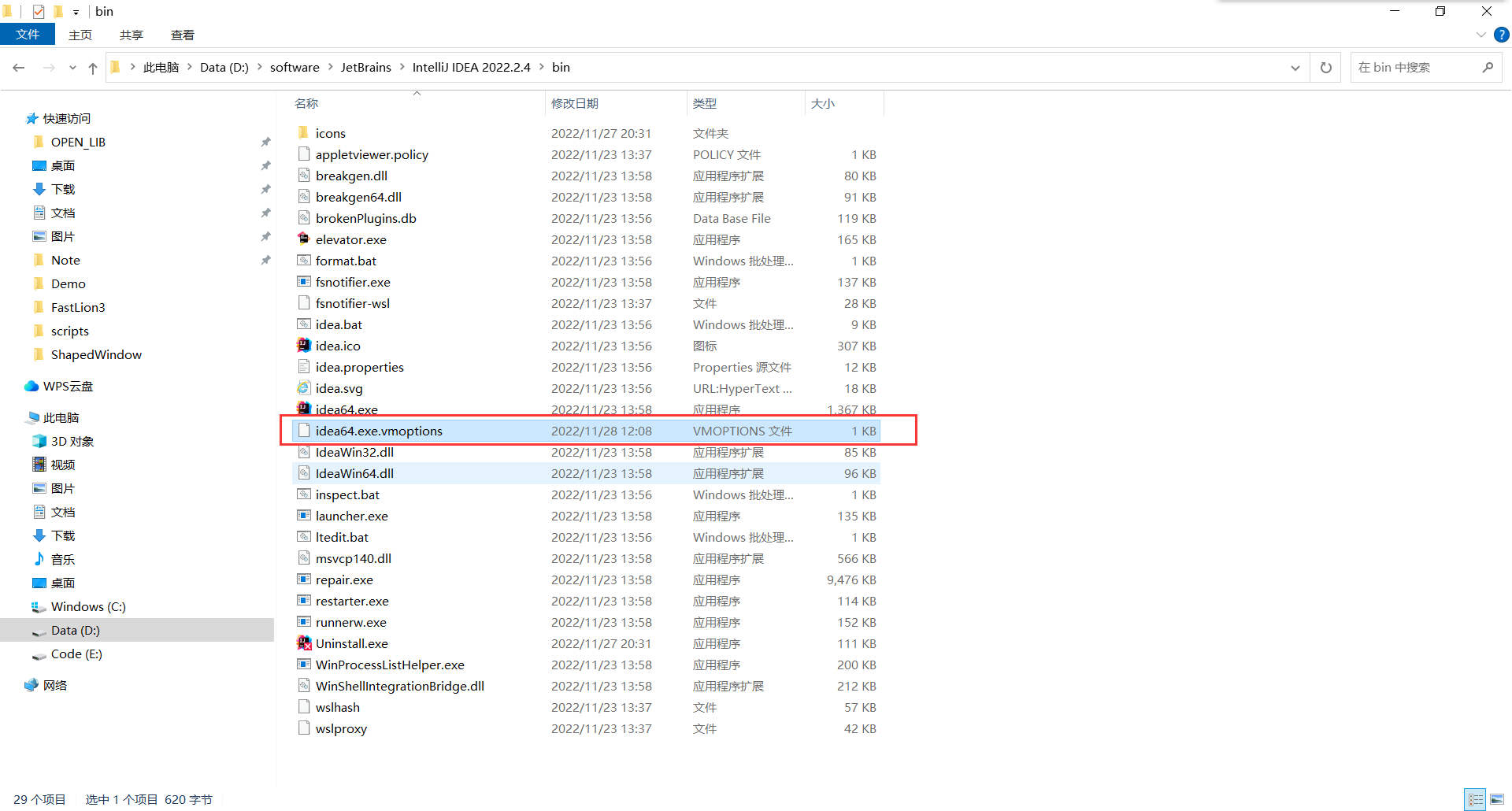Select idea64.exe.vmoptions file name

(379, 431)
